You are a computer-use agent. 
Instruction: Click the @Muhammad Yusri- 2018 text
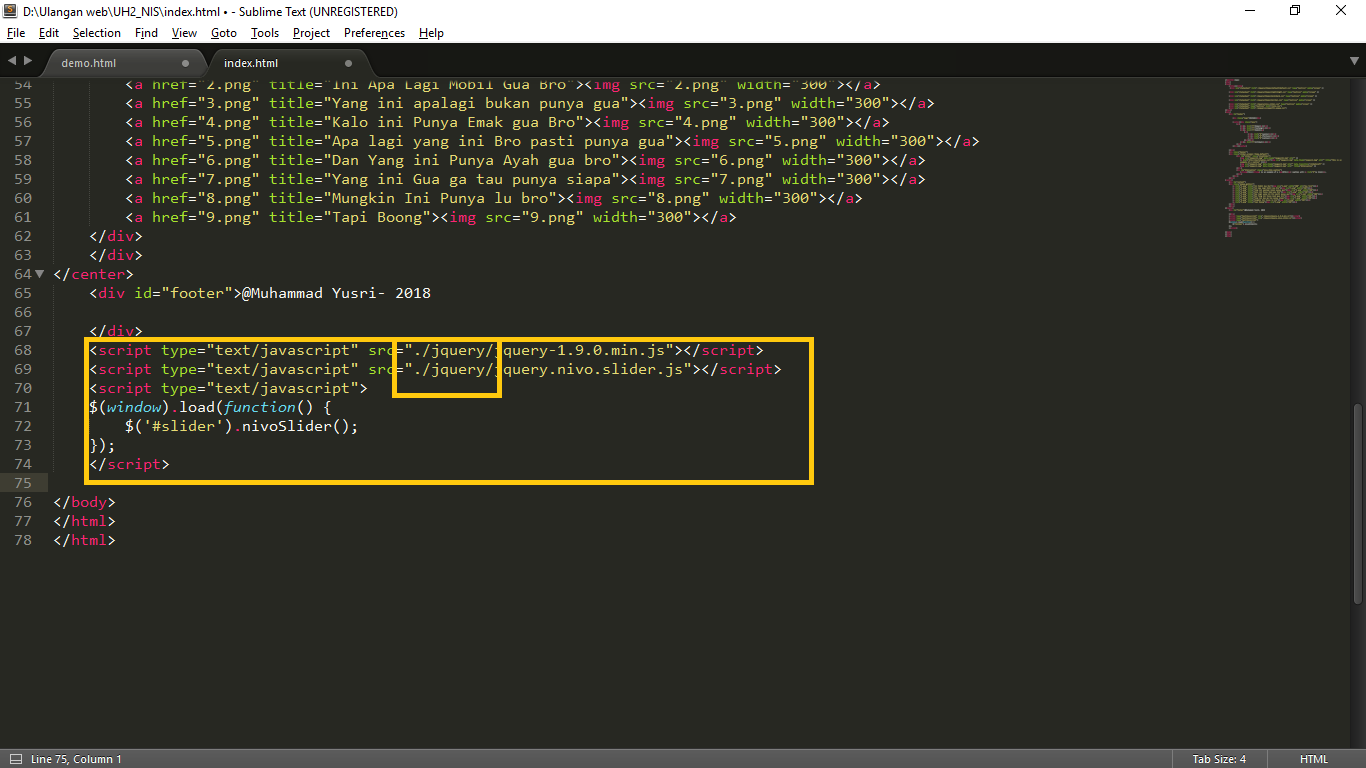pyautogui.click(x=337, y=293)
